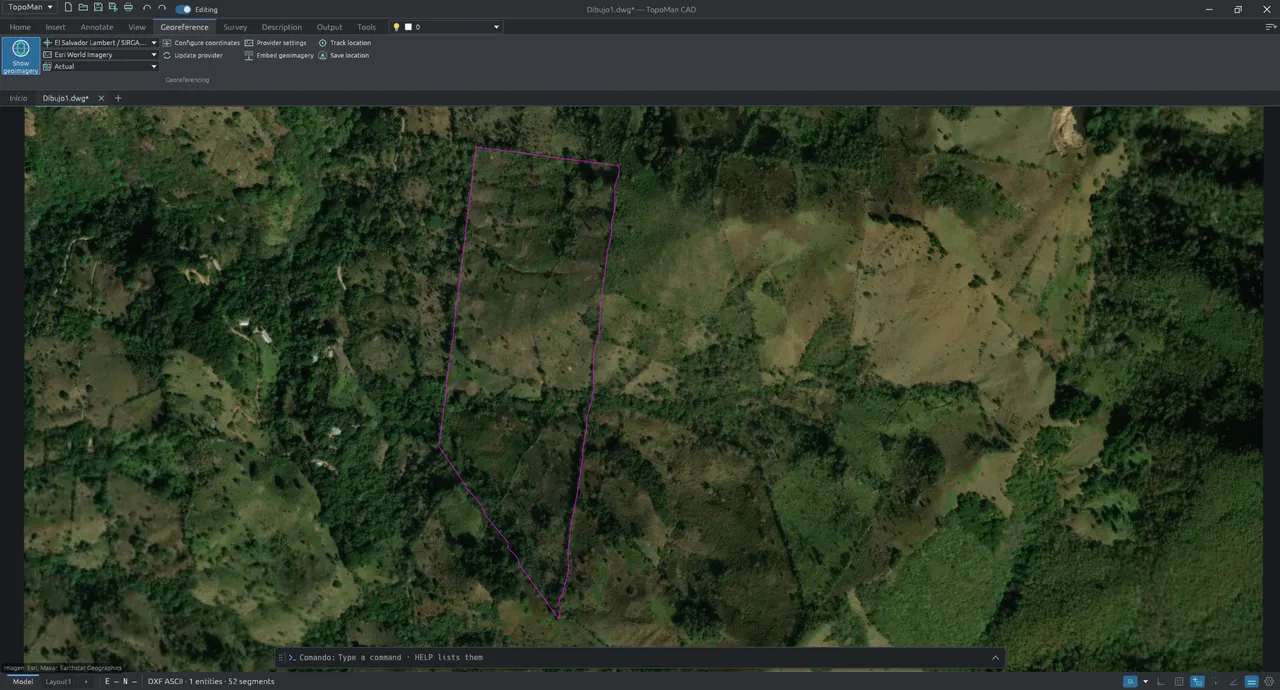
Task: Open the View ribbon tab
Action: coord(137,27)
